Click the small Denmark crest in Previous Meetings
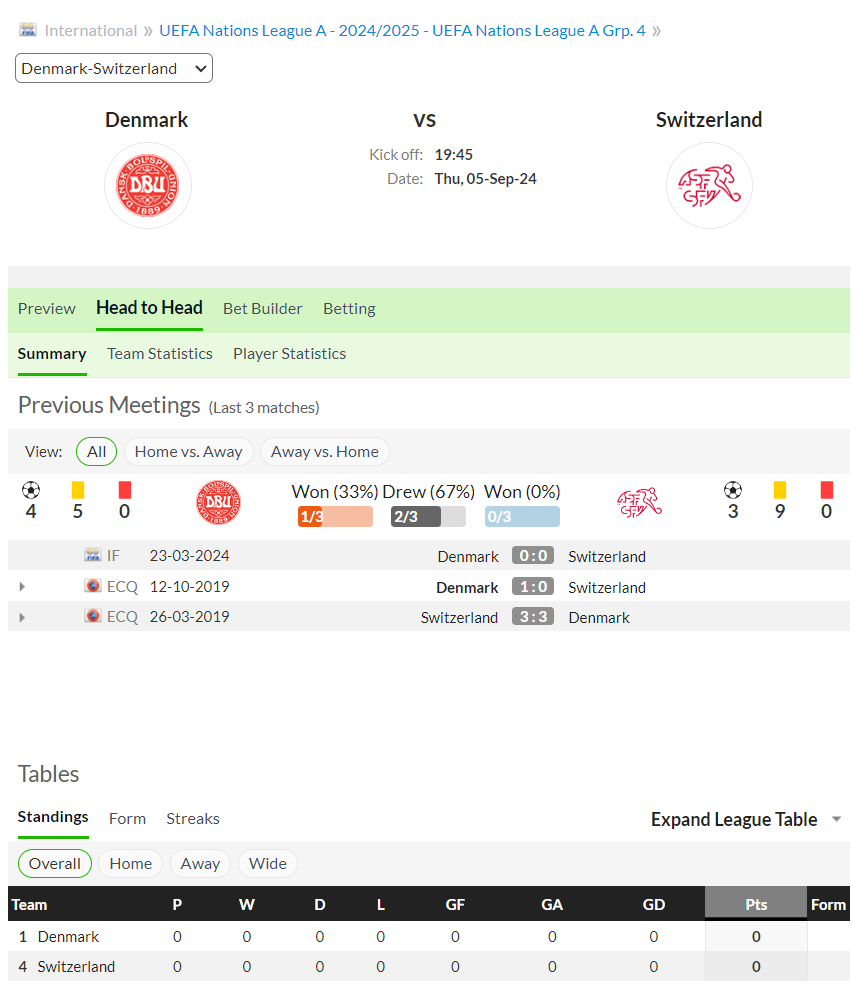The height and width of the screenshot is (997, 852). point(218,502)
